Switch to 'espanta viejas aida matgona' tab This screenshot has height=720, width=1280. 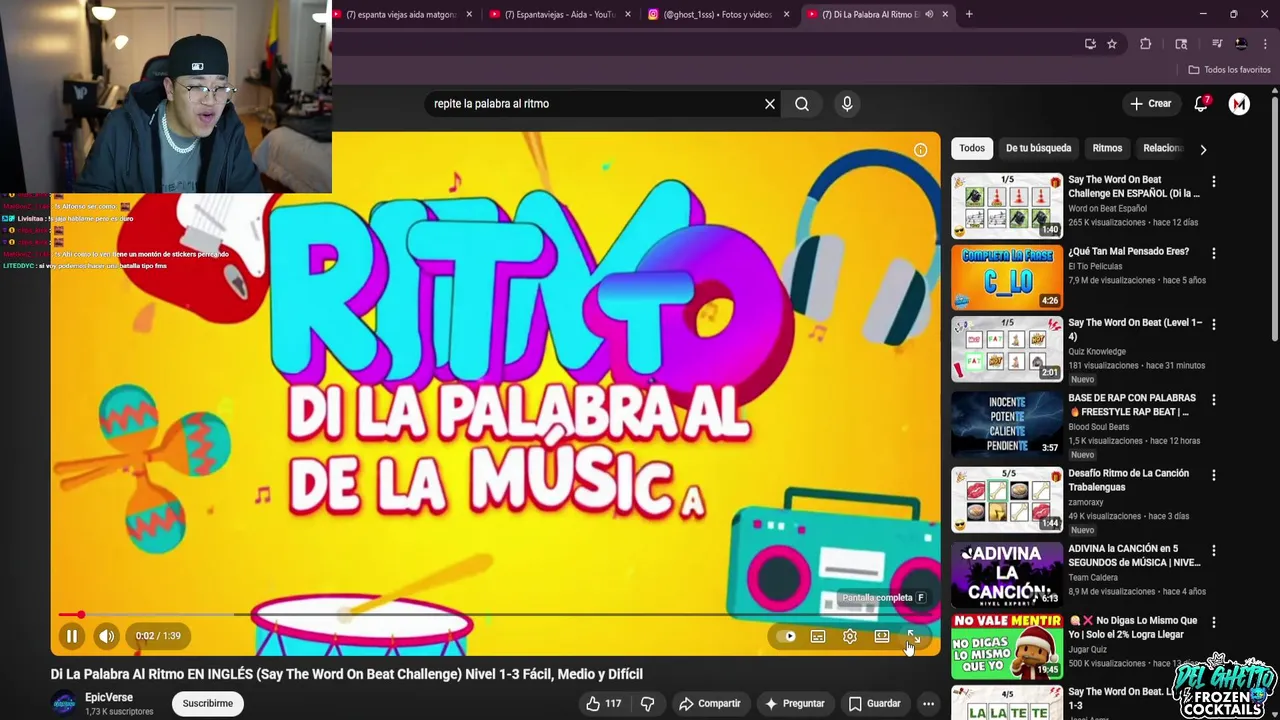pos(402,14)
